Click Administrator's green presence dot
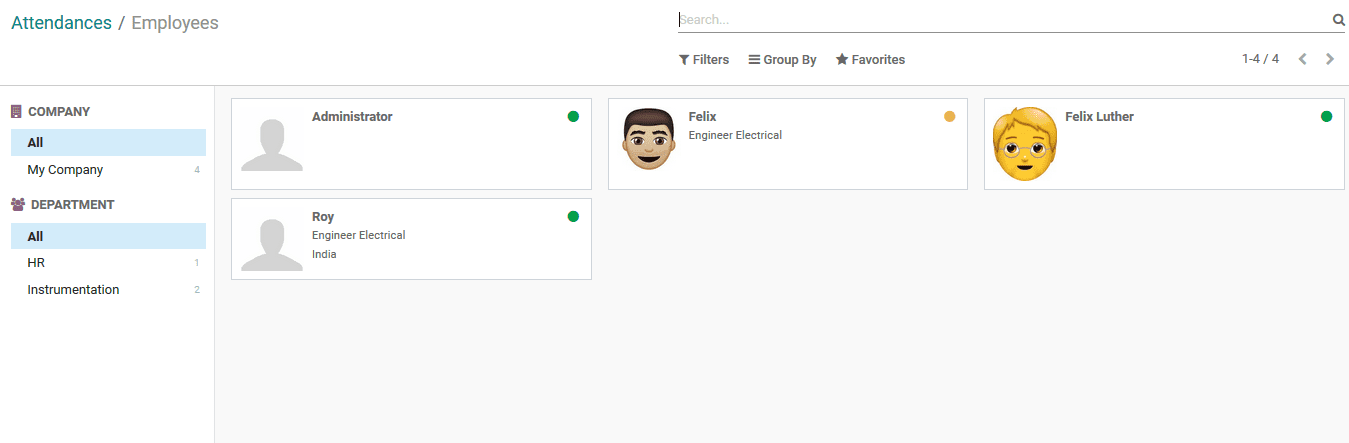Viewport: 1349px width, 443px height. tap(573, 116)
